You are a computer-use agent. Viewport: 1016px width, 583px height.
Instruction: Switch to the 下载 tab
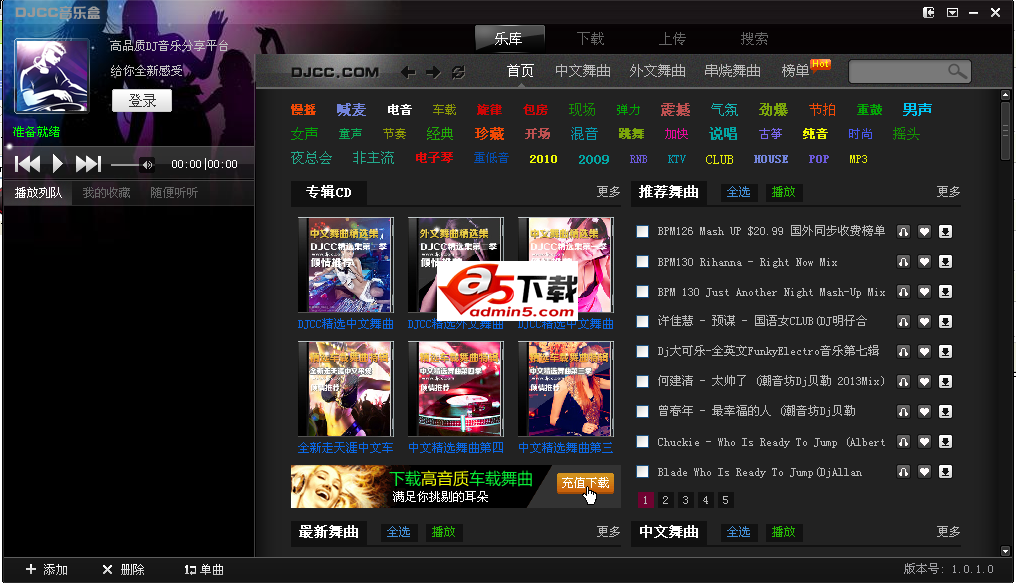point(590,39)
